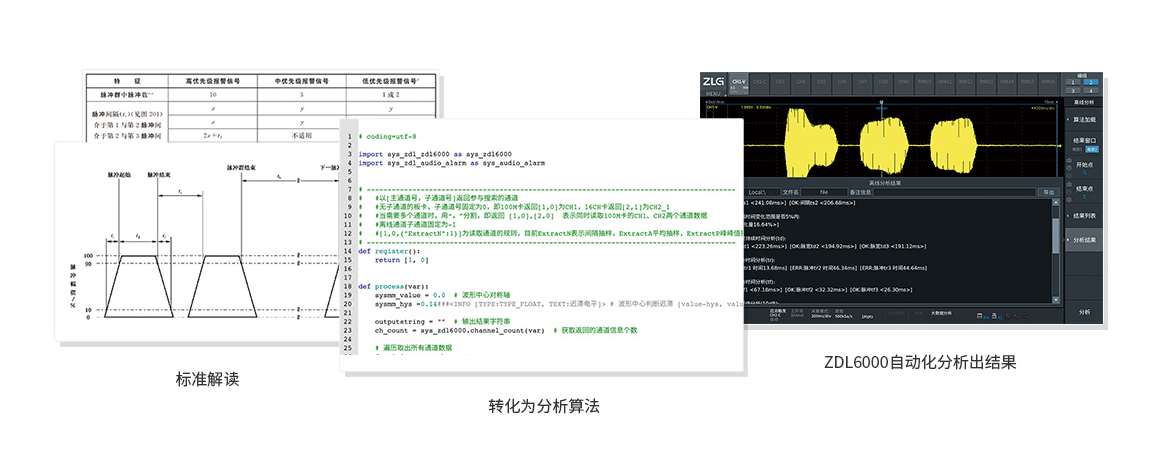Select the RIM12 channel tab

966,84
